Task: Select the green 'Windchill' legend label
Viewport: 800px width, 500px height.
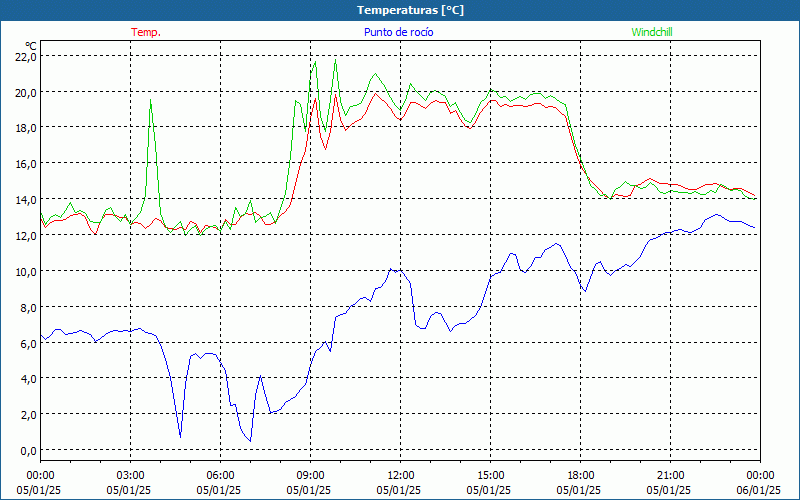Action: pos(652,32)
